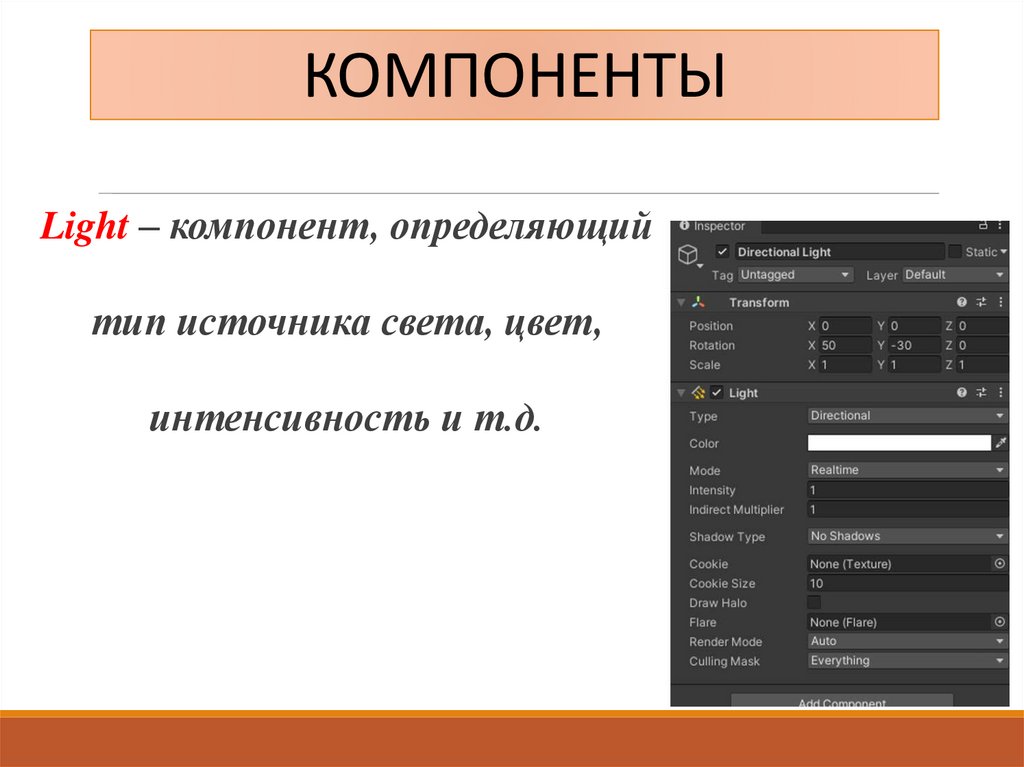Click the Scale X field
This screenshot has height=767, width=1024.
pos(845,365)
